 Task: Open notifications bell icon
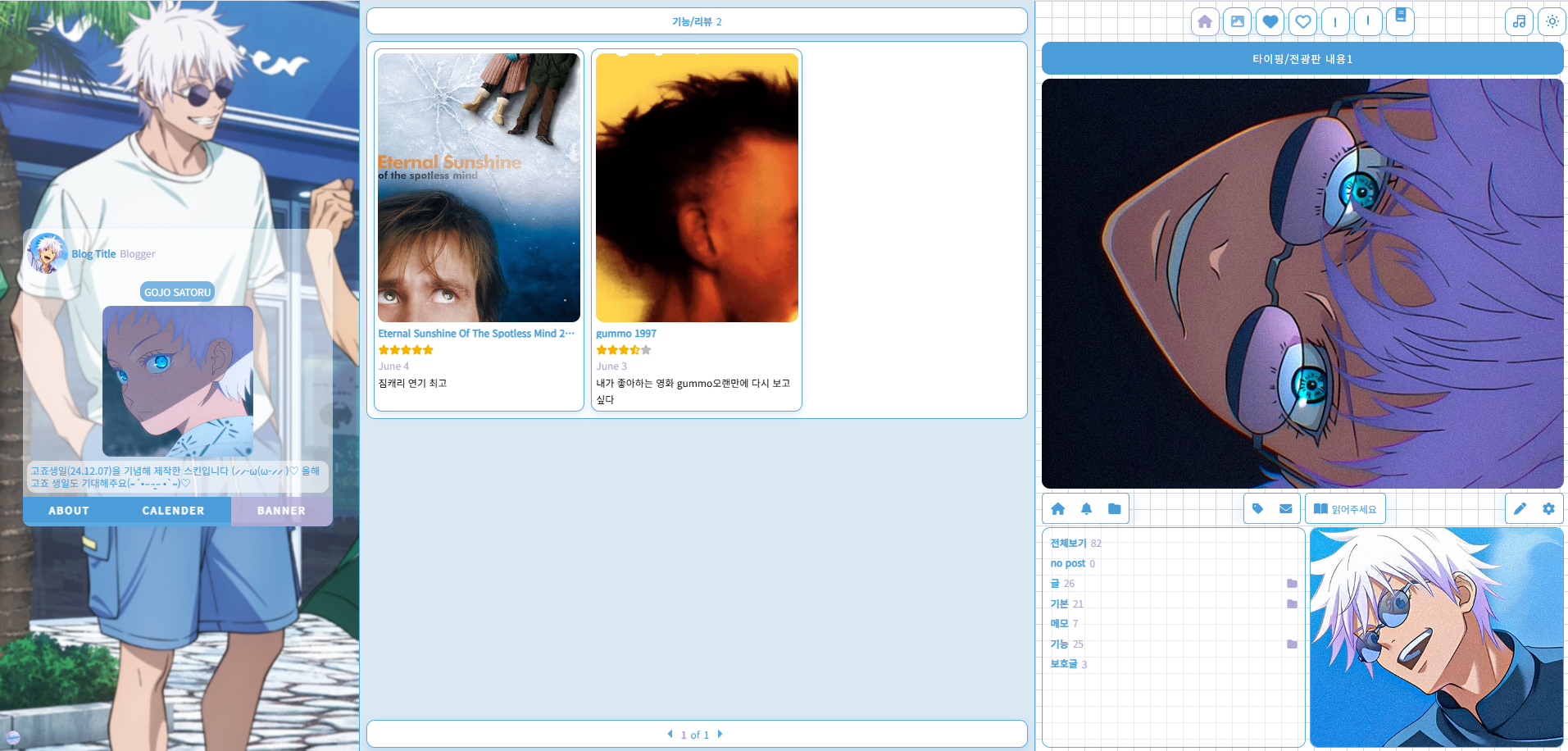(x=1086, y=509)
